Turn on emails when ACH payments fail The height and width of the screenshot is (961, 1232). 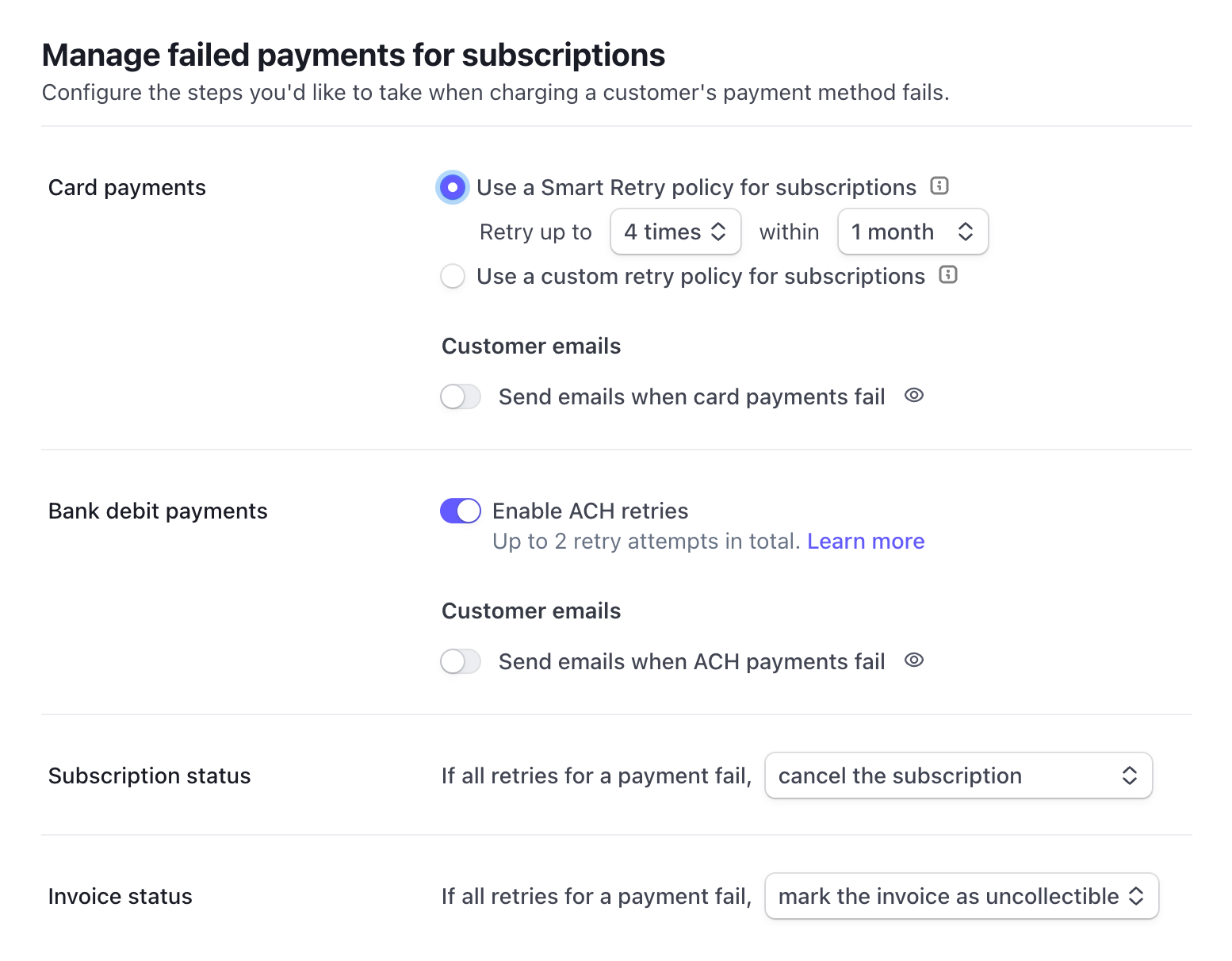pos(461,661)
